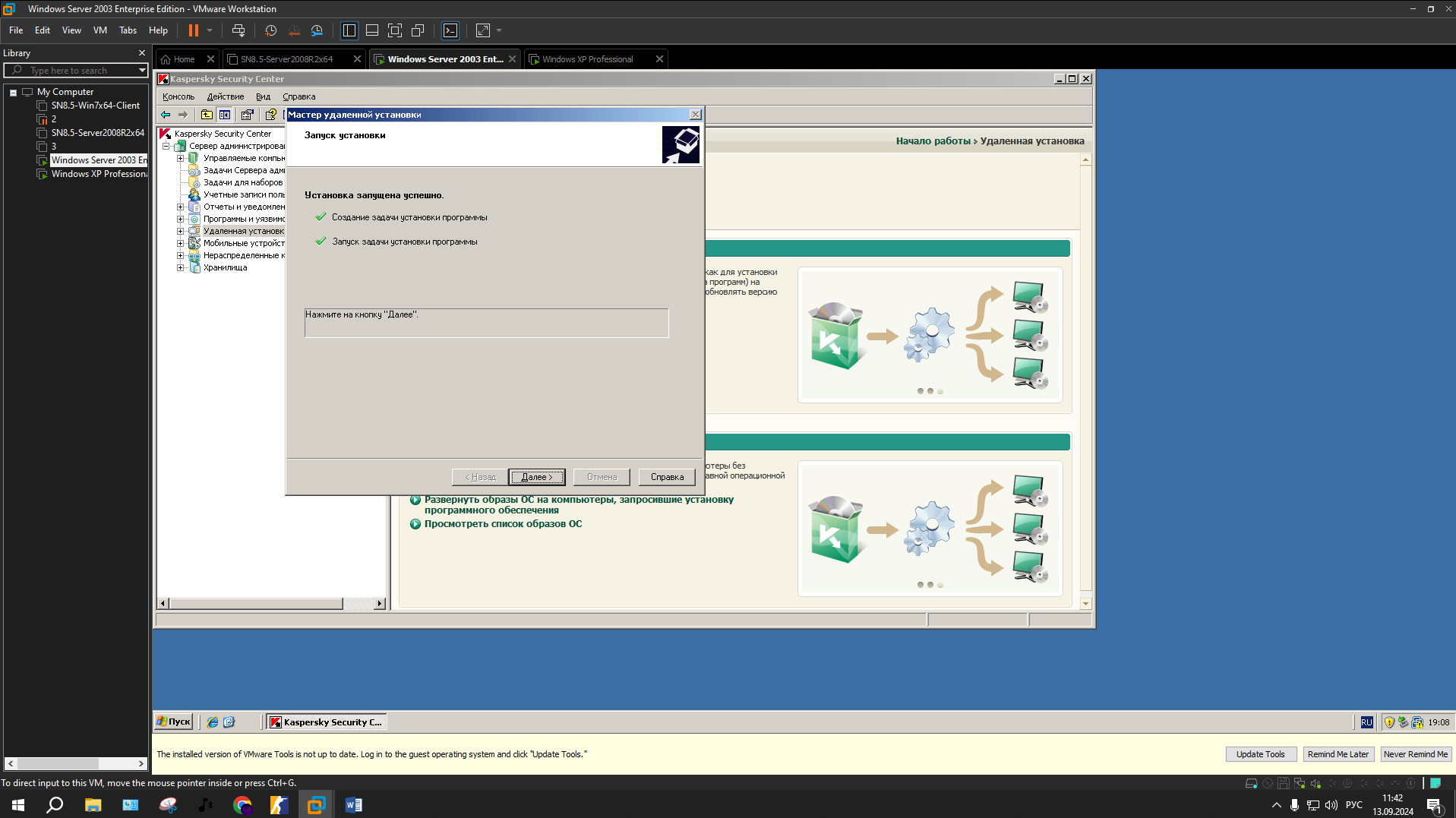Image resolution: width=1456 pixels, height=818 pixels.
Task: Expand the Хранилища node
Action: (180, 267)
